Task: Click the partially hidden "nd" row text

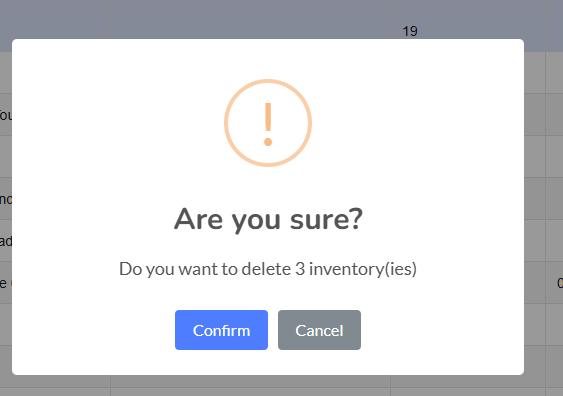Action: pyautogui.click(x=6, y=199)
